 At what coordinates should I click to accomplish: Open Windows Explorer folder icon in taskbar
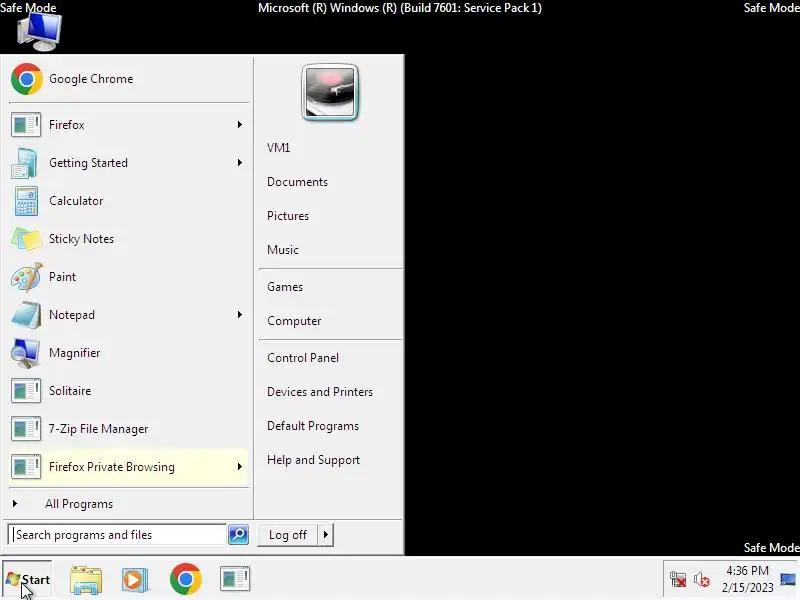coord(86,580)
